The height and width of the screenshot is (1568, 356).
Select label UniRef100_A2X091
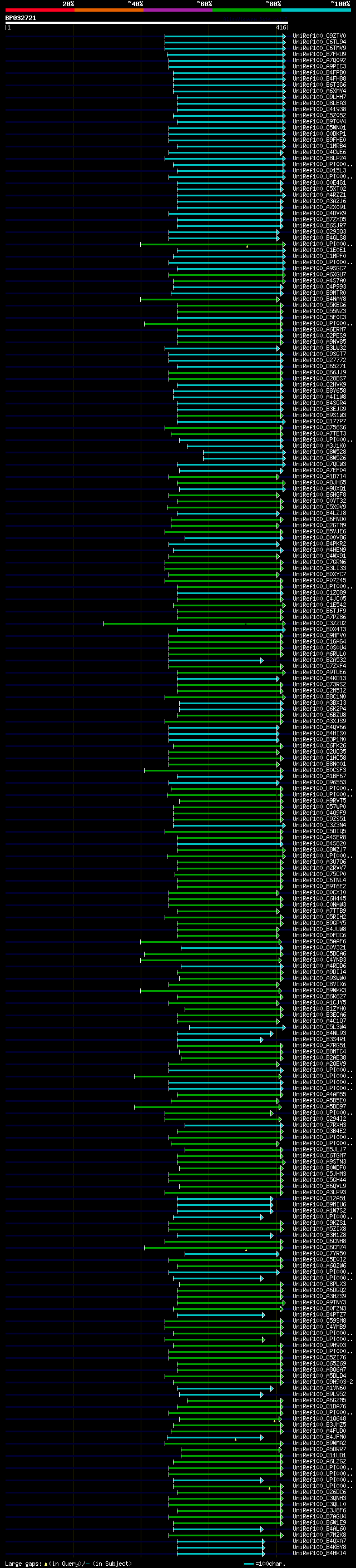(319, 207)
